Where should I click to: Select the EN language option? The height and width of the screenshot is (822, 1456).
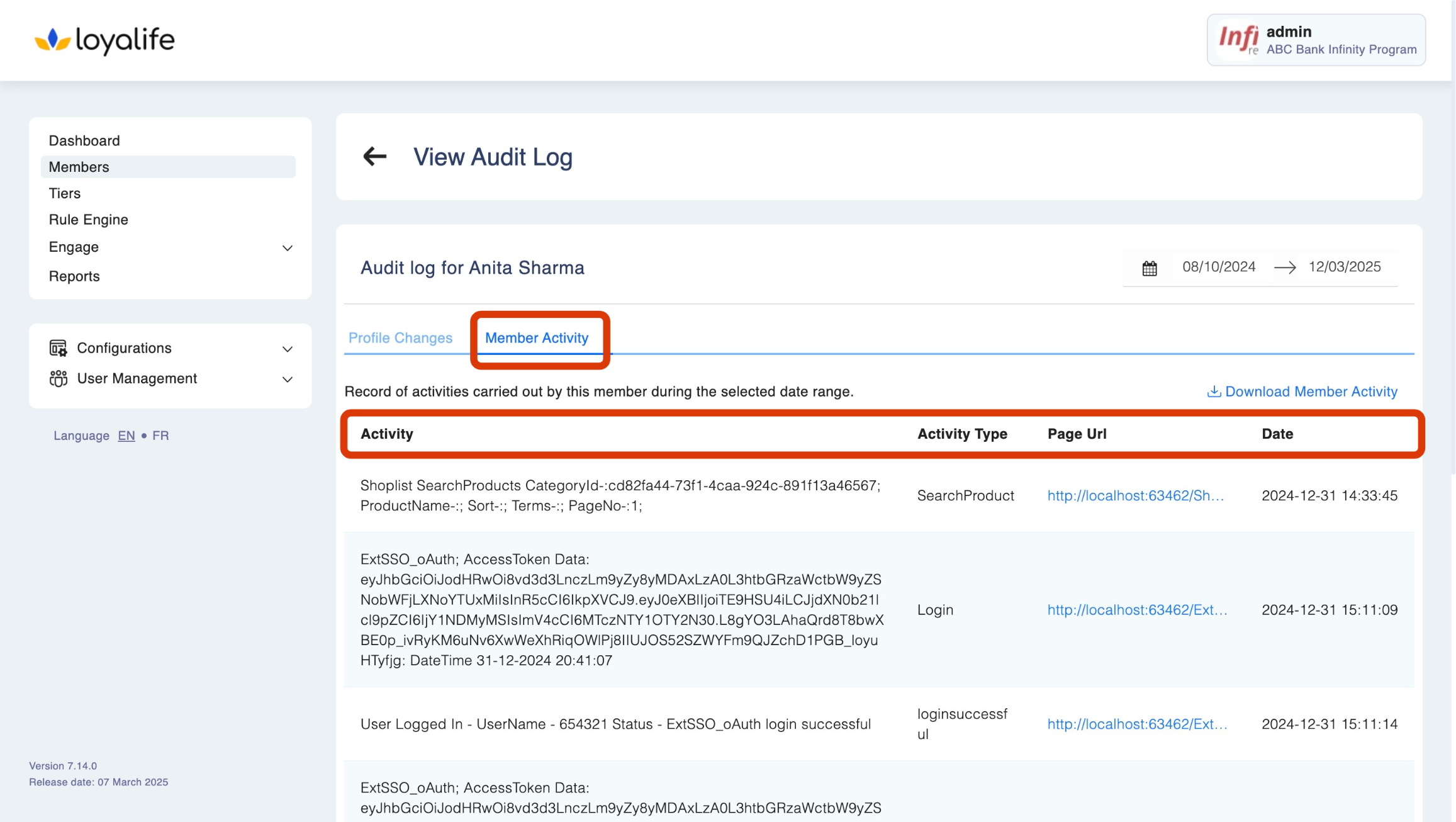[x=126, y=436]
